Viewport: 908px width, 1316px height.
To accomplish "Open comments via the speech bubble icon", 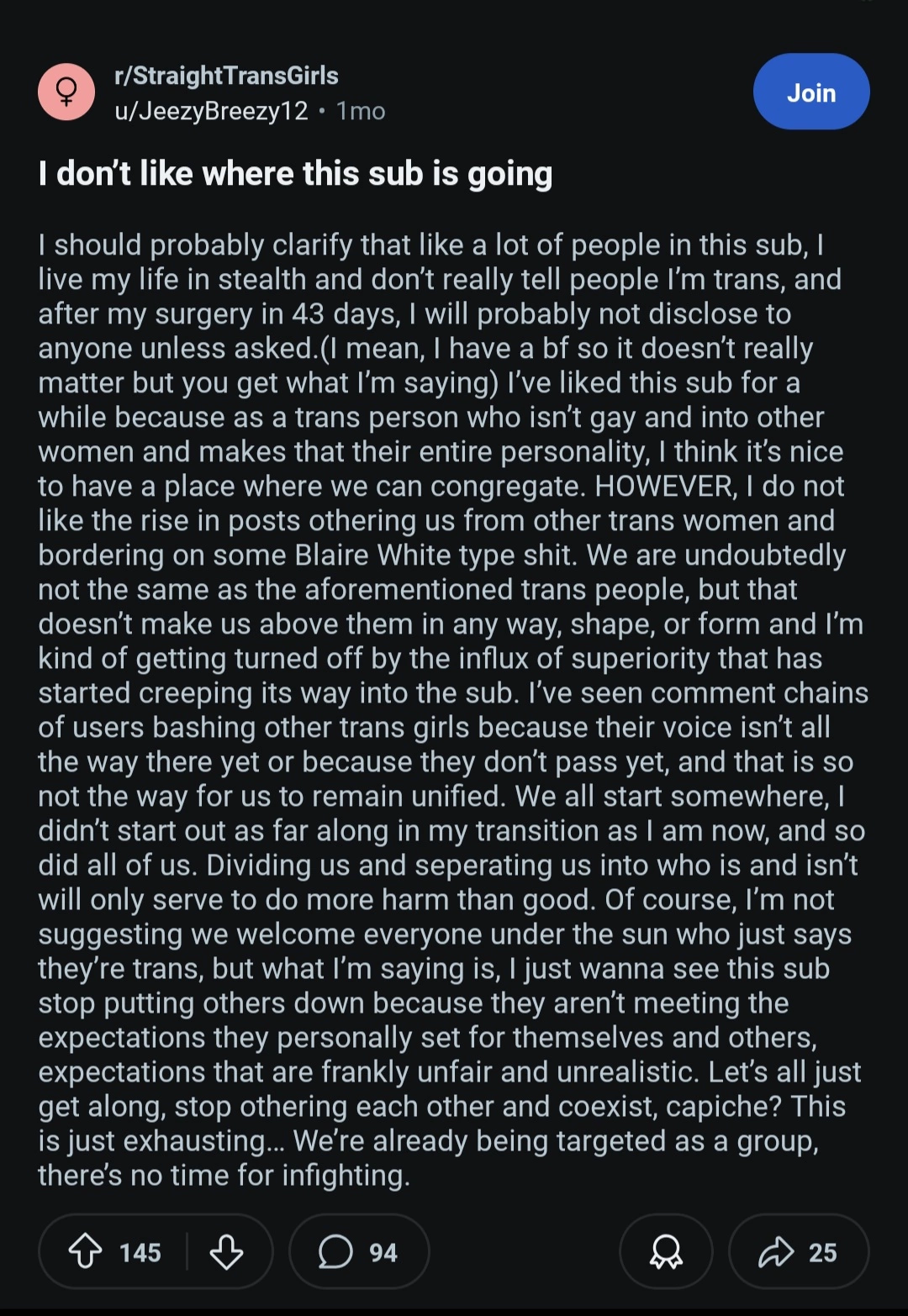I will pyautogui.click(x=335, y=1251).
